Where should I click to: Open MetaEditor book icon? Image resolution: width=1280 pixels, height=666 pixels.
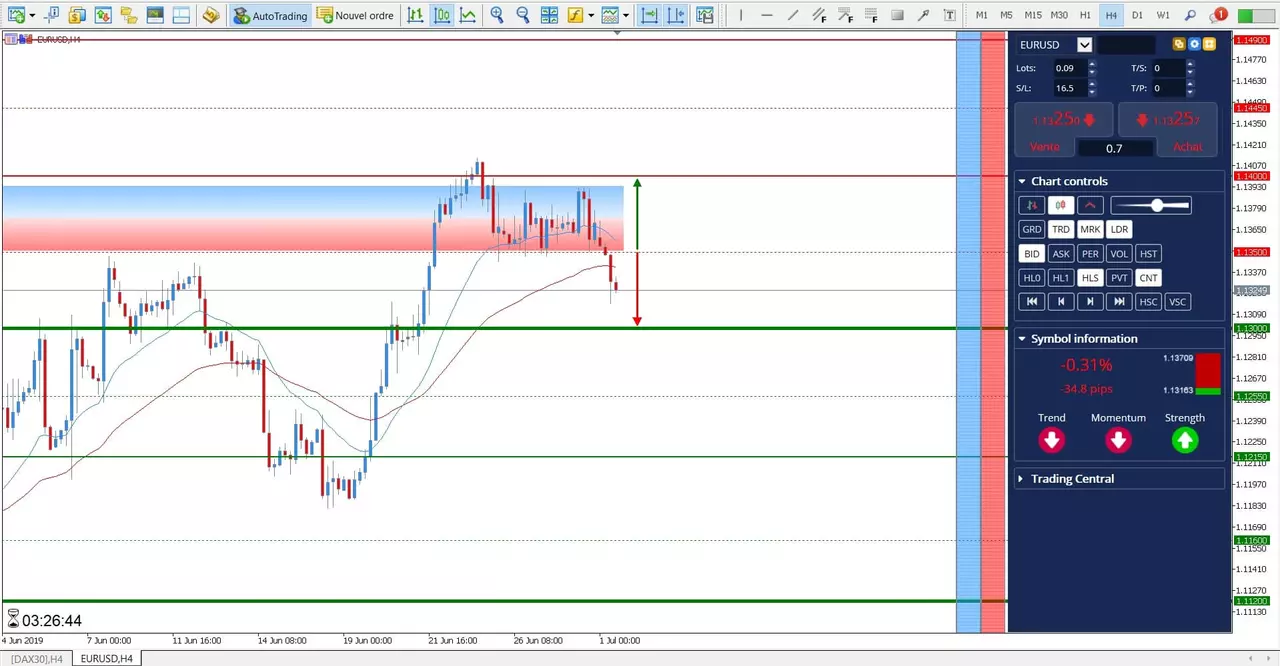tap(210, 15)
